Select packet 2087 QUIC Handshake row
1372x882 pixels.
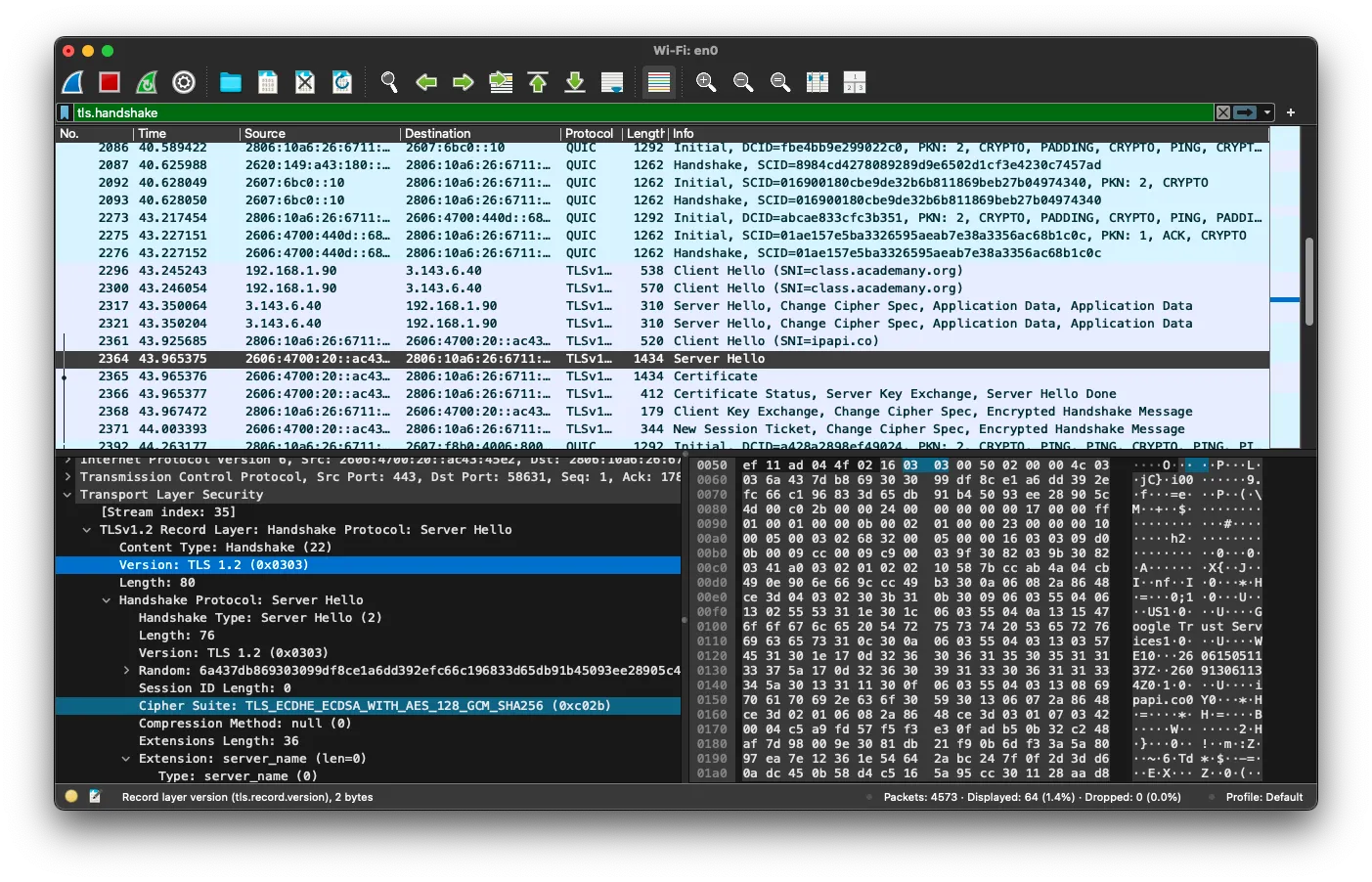pos(662,165)
